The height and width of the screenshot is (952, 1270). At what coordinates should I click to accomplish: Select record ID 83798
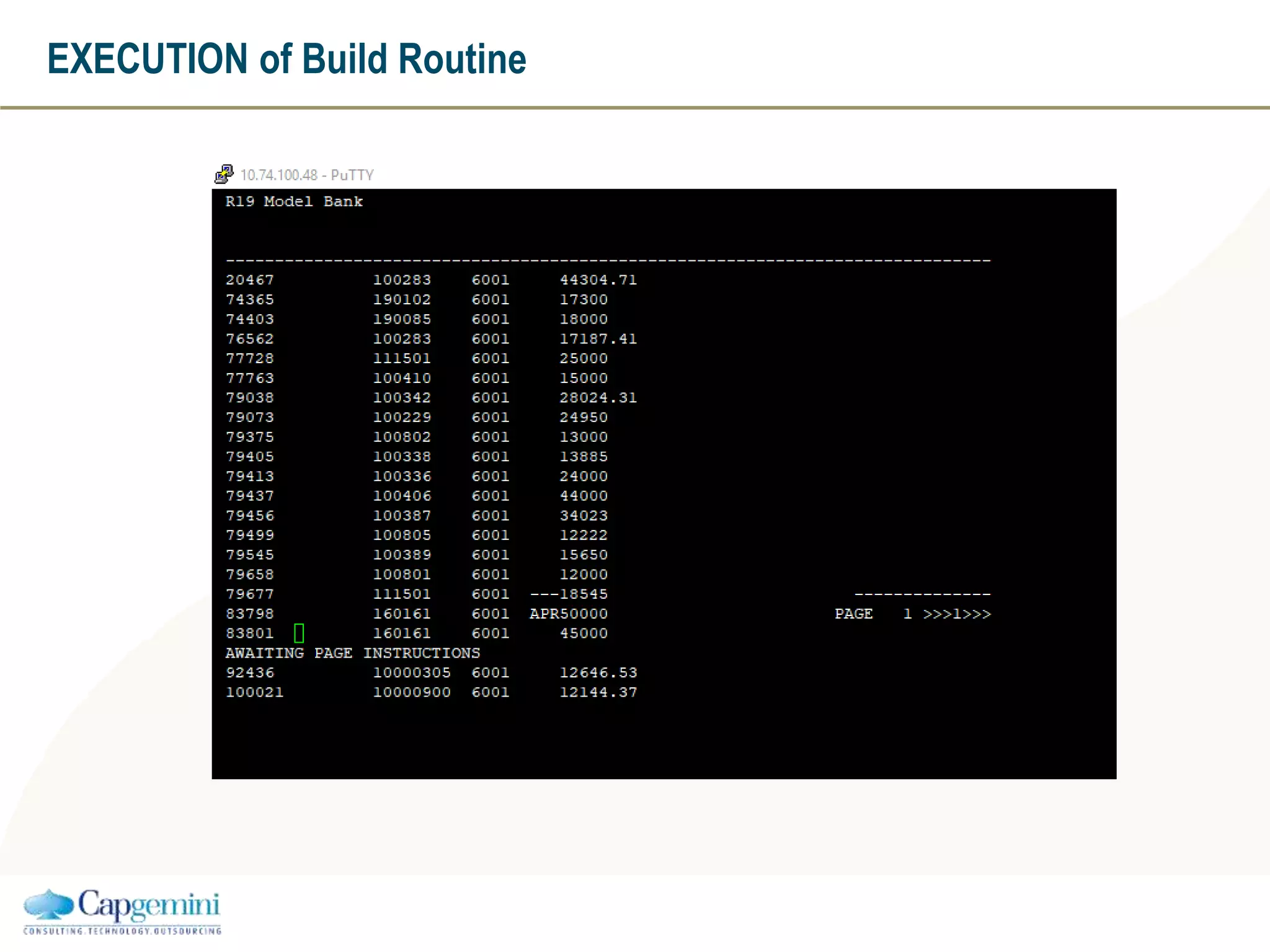click(x=250, y=614)
